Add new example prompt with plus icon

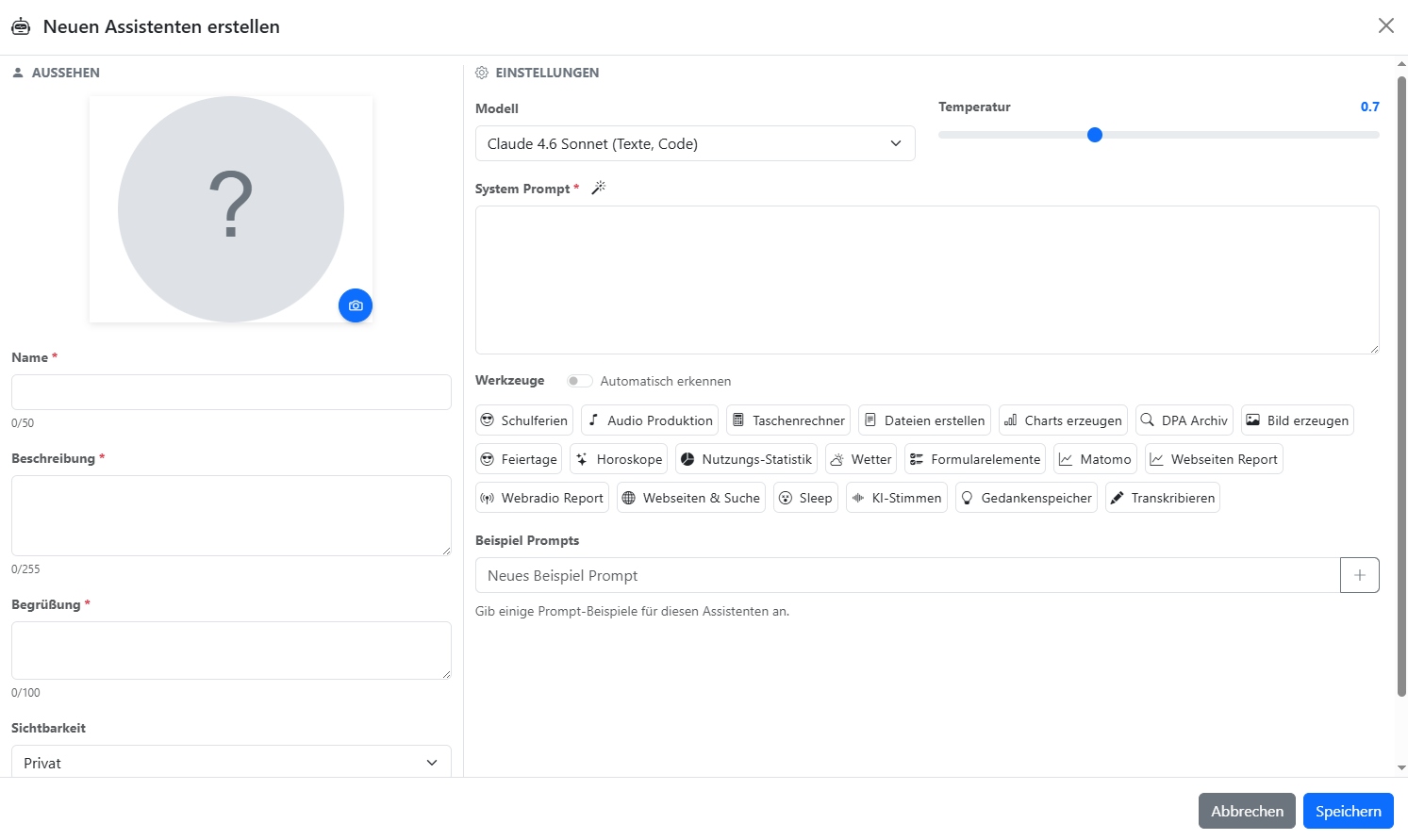pos(1359,575)
